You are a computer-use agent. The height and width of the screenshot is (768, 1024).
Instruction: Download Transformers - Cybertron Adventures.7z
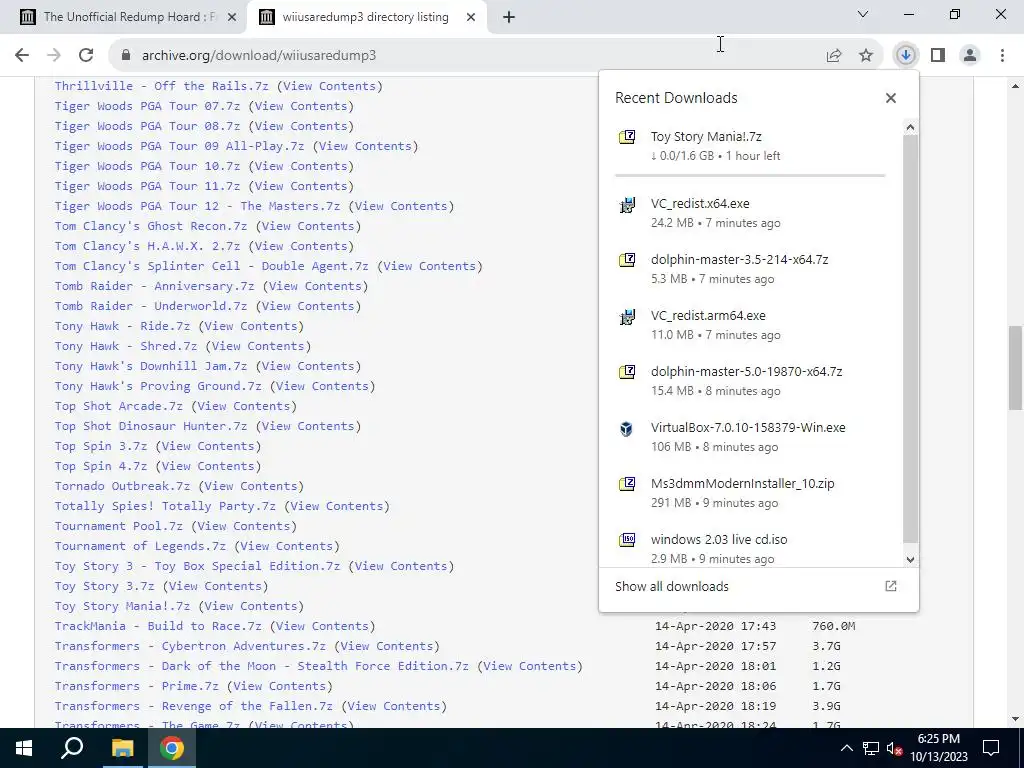pyautogui.click(x=190, y=647)
